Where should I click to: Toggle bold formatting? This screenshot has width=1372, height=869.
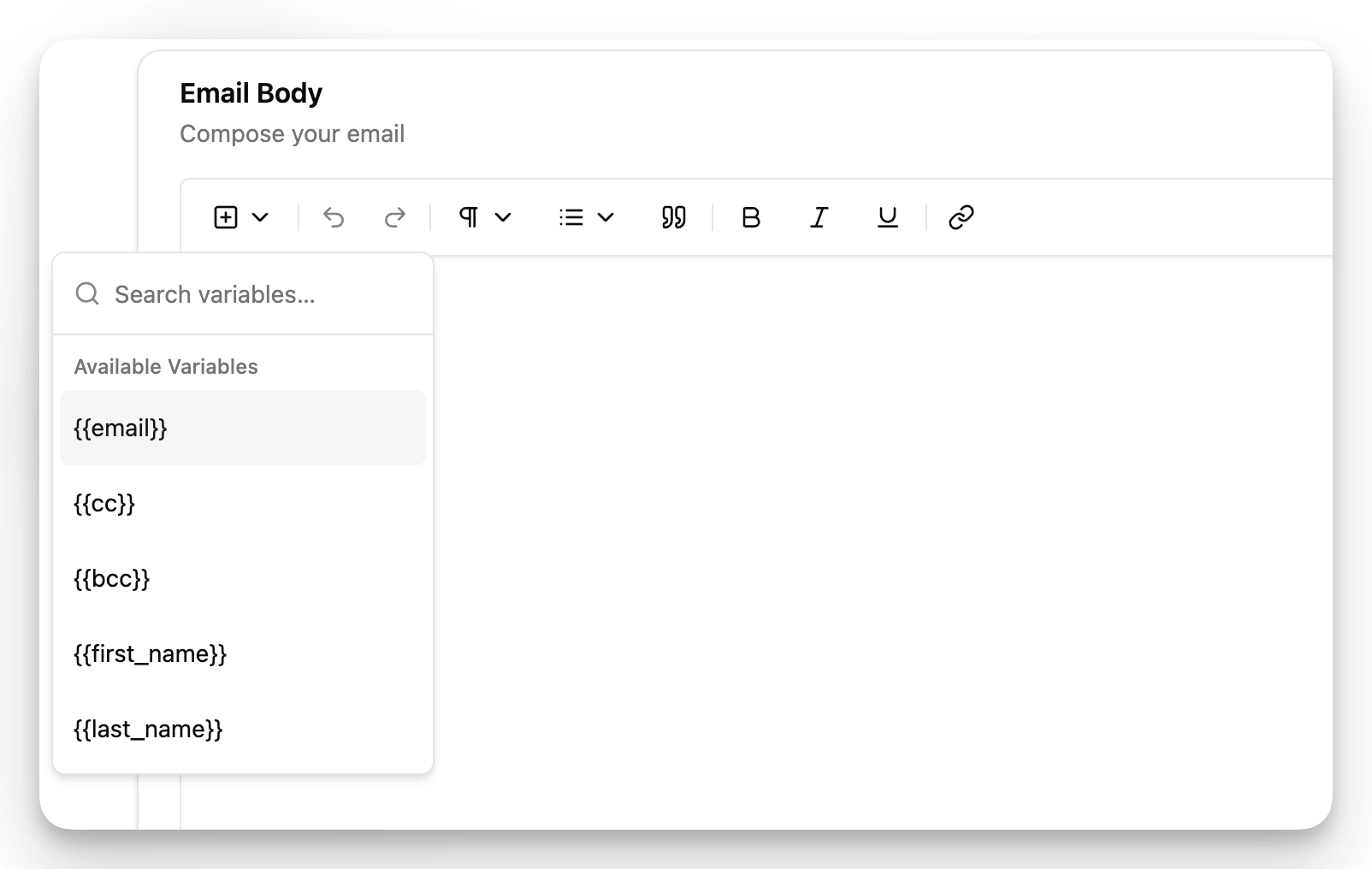point(751,217)
